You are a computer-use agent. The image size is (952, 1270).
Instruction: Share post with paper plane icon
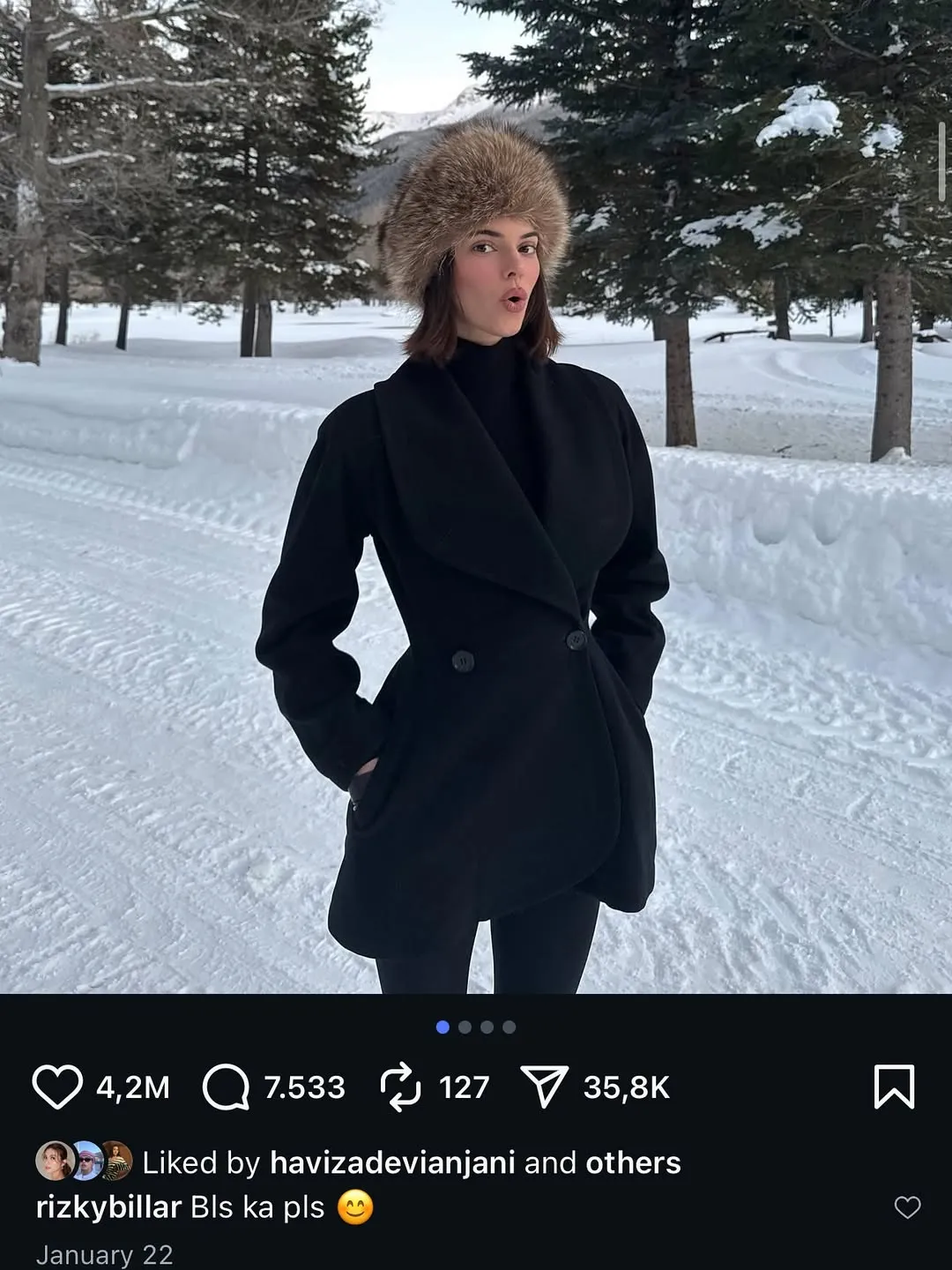point(544,1087)
